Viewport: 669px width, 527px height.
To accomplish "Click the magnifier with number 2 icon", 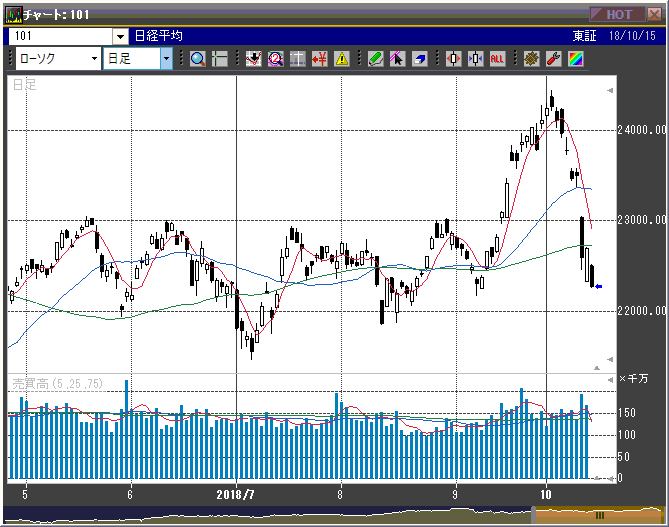I will click(275, 59).
